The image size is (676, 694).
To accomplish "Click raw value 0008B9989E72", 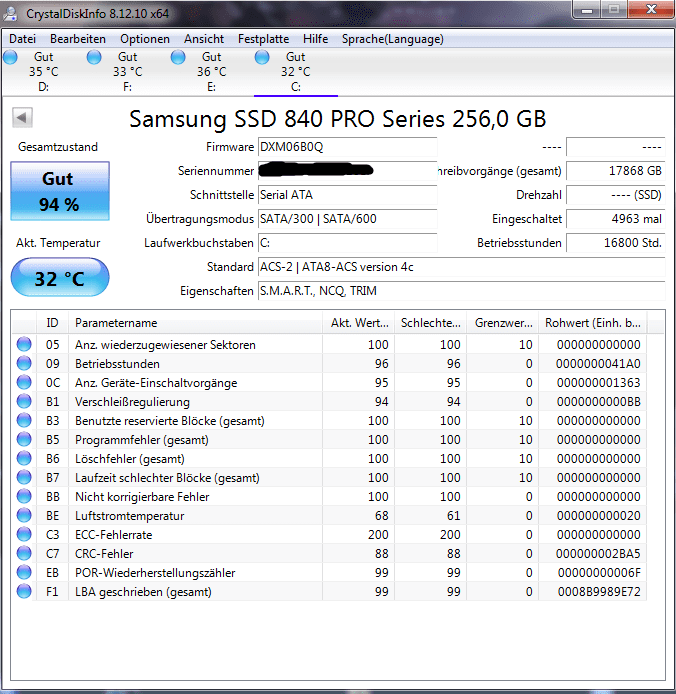I will (599, 592).
